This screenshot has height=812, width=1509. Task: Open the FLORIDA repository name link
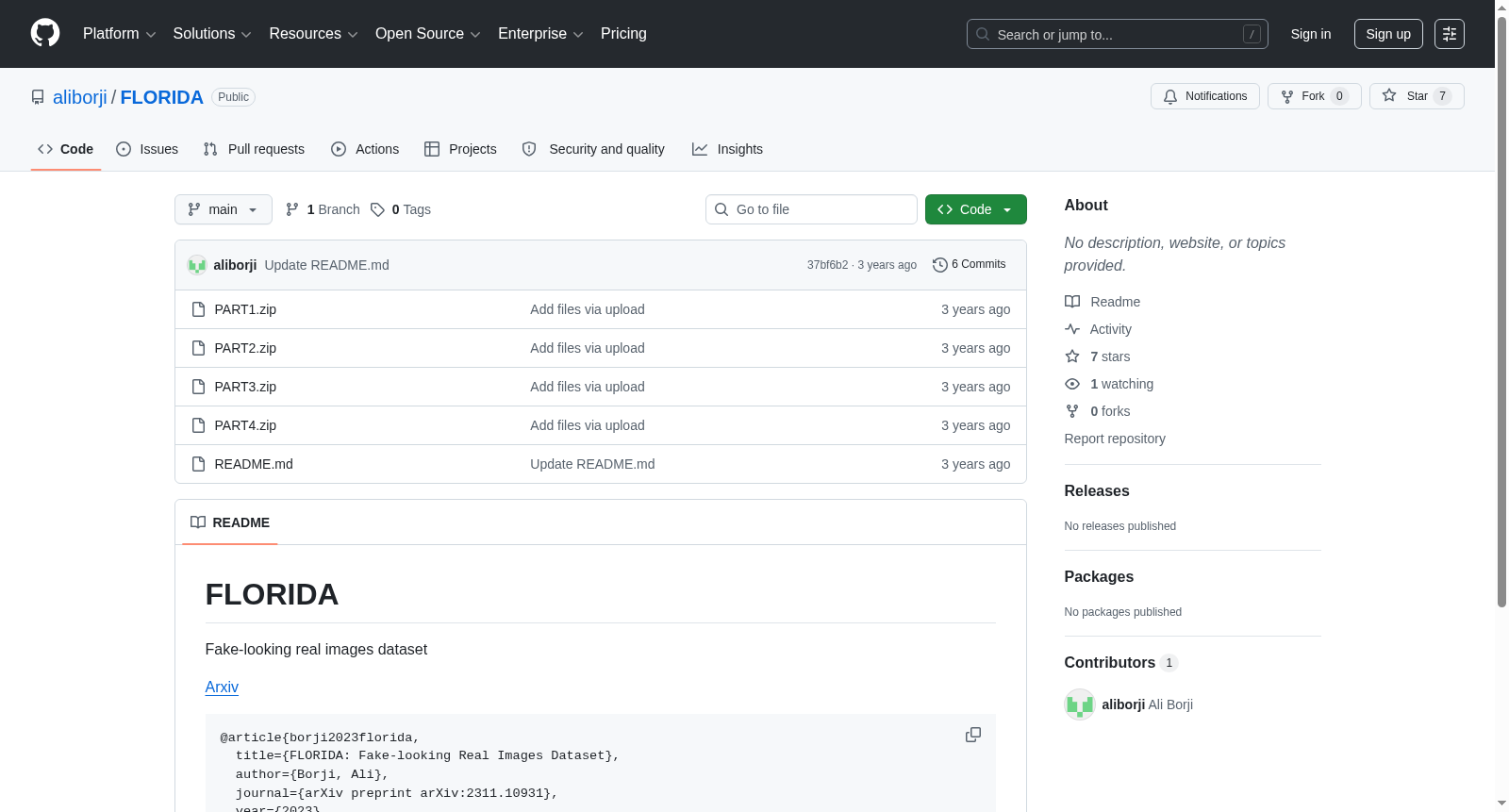[x=162, y=97]
